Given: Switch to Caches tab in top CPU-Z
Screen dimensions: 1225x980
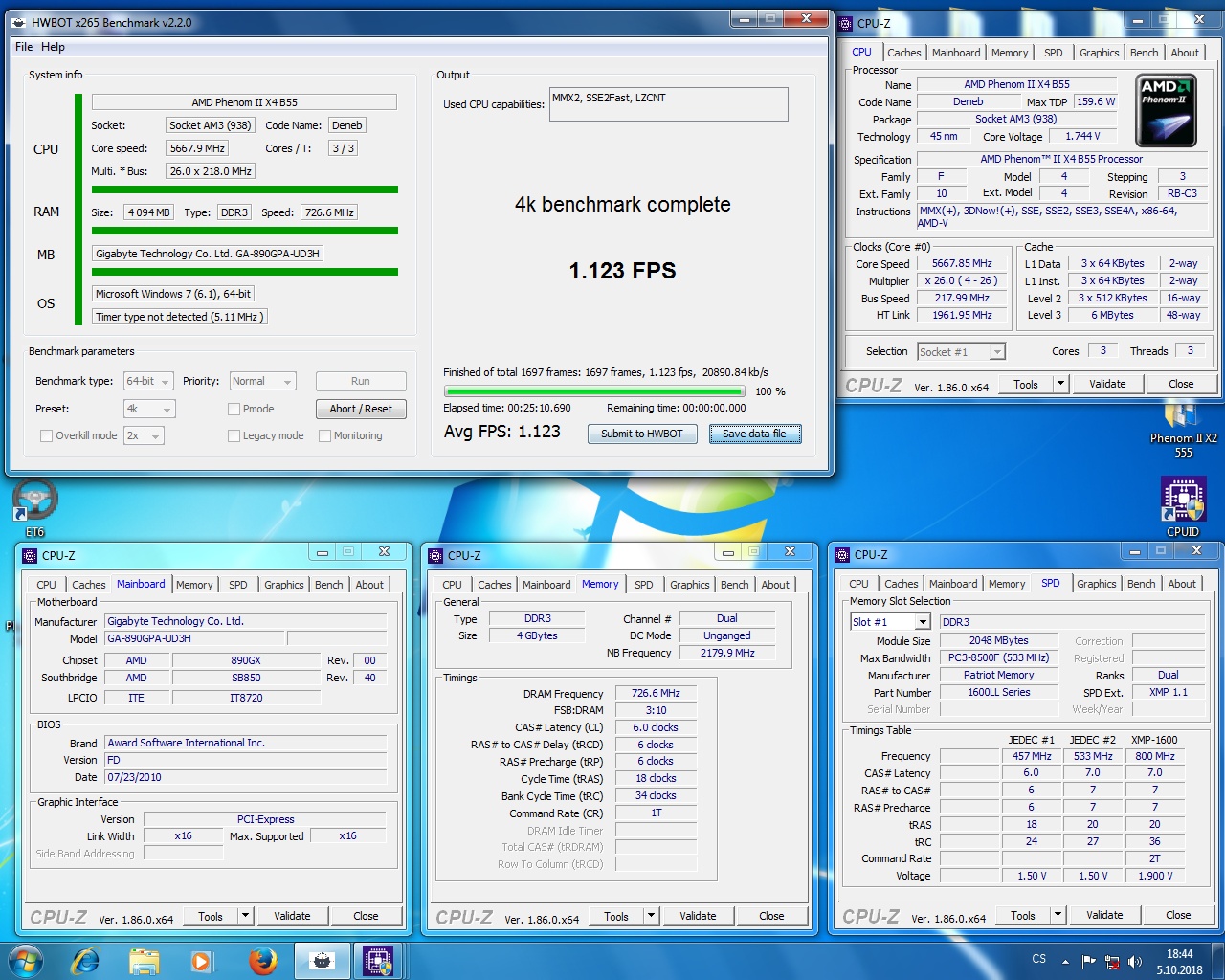Looking at the screenshot, I should [903, 53].
